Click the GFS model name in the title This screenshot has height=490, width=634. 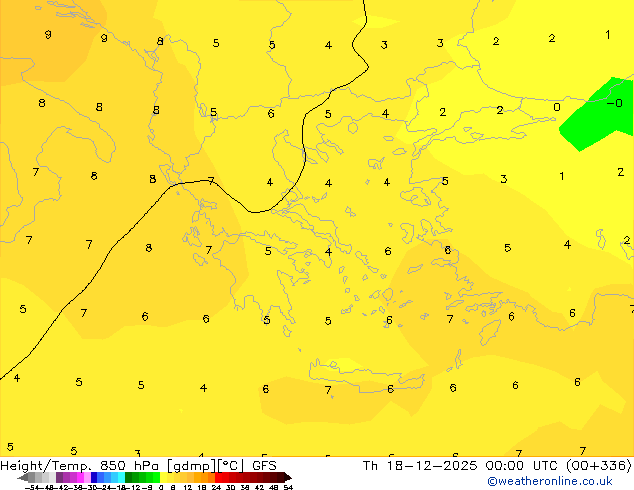(x=264, y=466)
